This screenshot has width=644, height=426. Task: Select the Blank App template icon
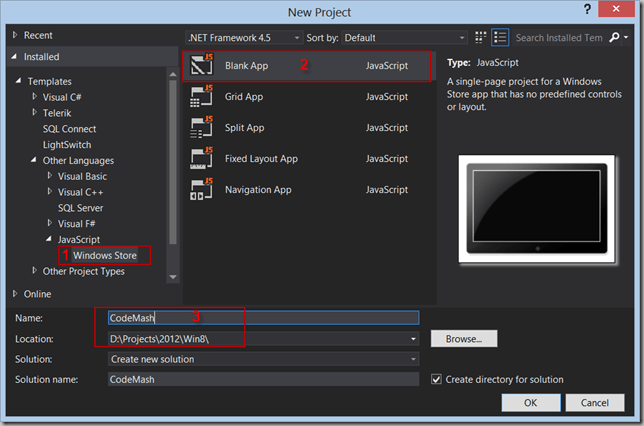(x=202, y=65)
